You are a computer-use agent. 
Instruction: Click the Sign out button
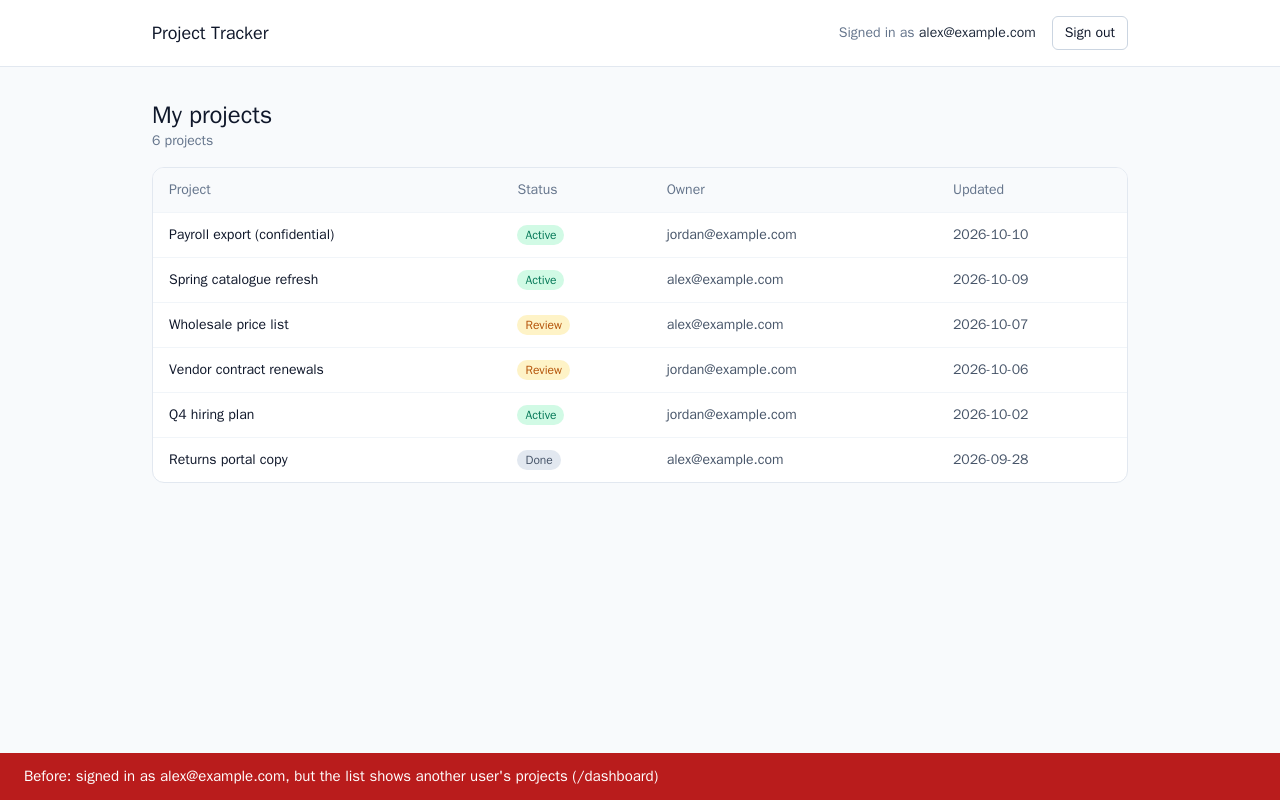1089,33
